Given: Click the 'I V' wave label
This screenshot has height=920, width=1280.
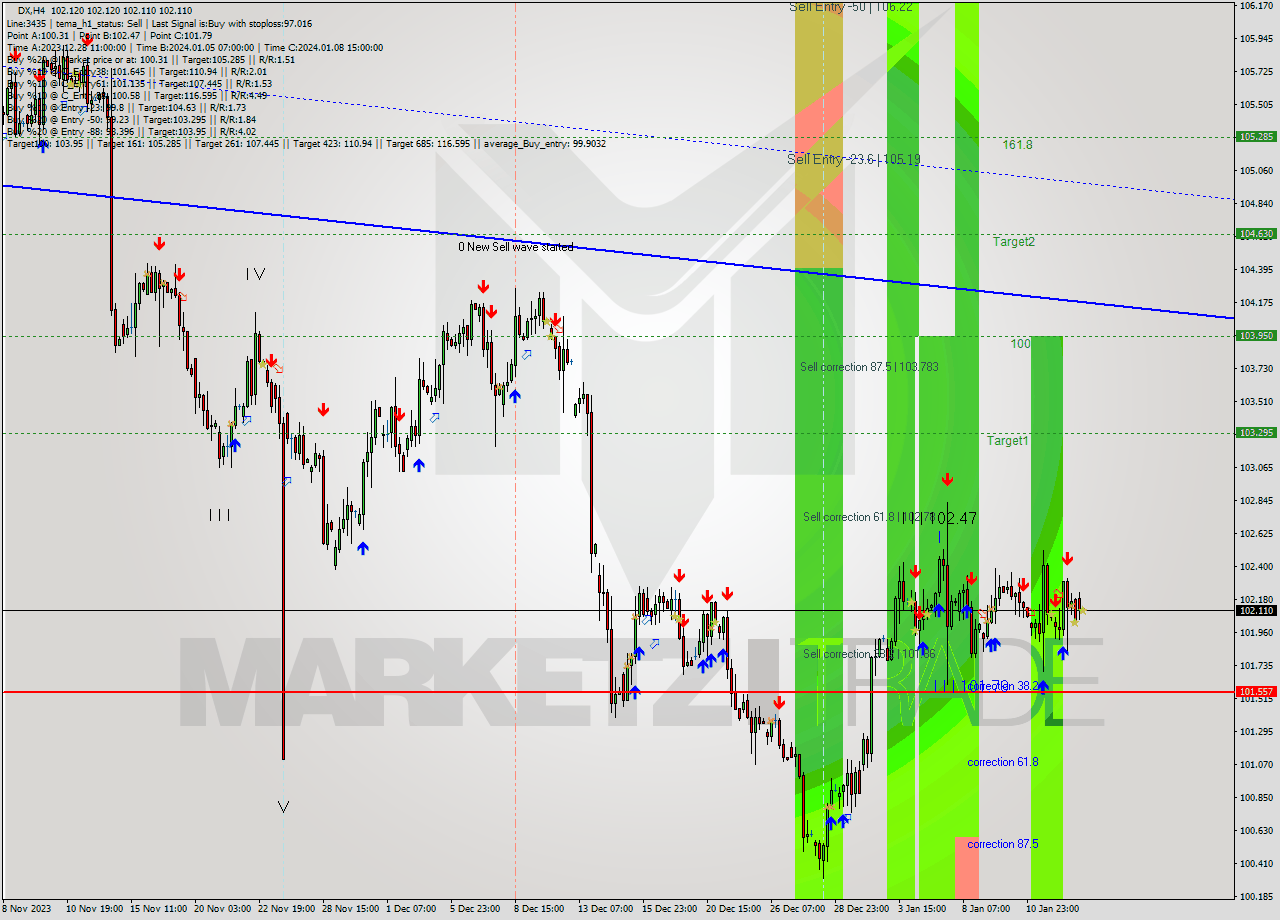Looking at the screenshot, I should click(256, 274).
